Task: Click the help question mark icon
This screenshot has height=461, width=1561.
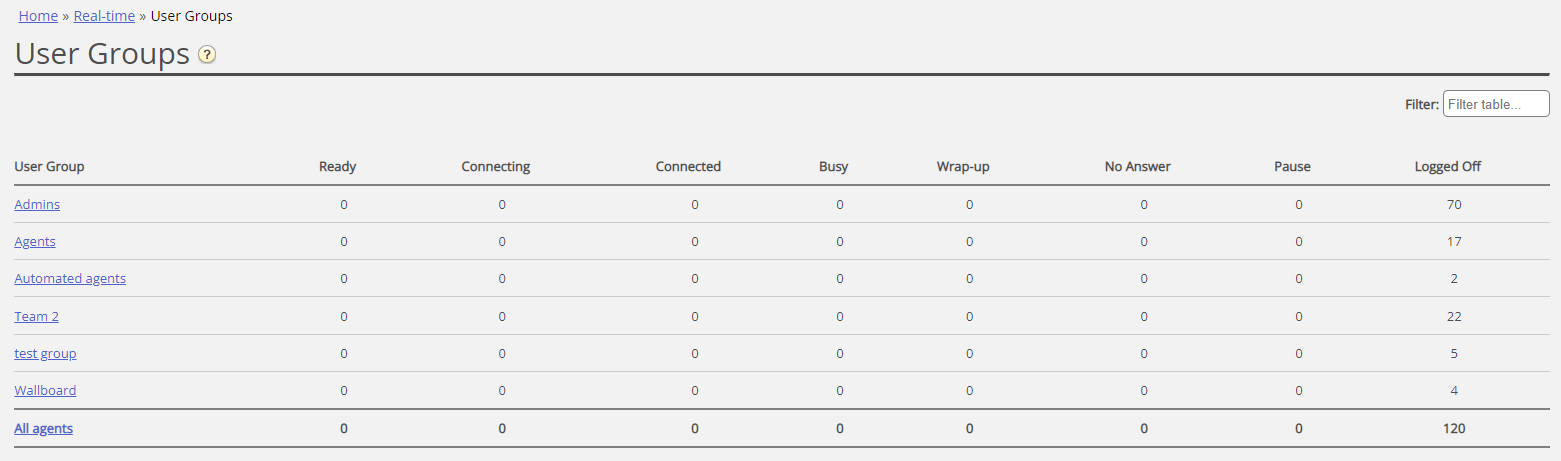Action: pyautogui.click(x=207, y=55)
